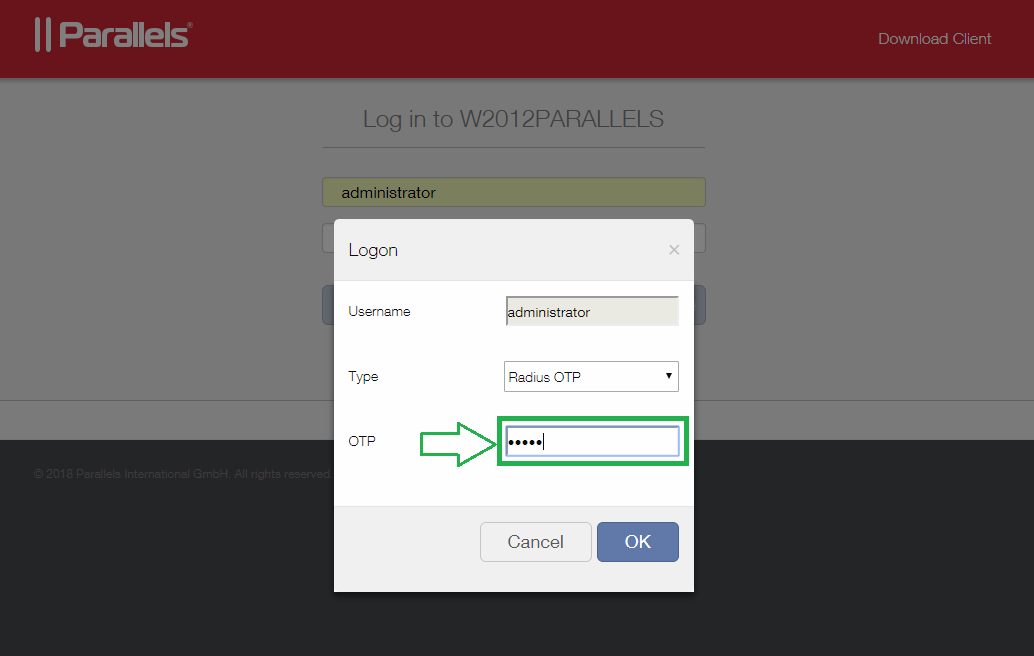Focus the OTP password input field

[x=592, y=441]
